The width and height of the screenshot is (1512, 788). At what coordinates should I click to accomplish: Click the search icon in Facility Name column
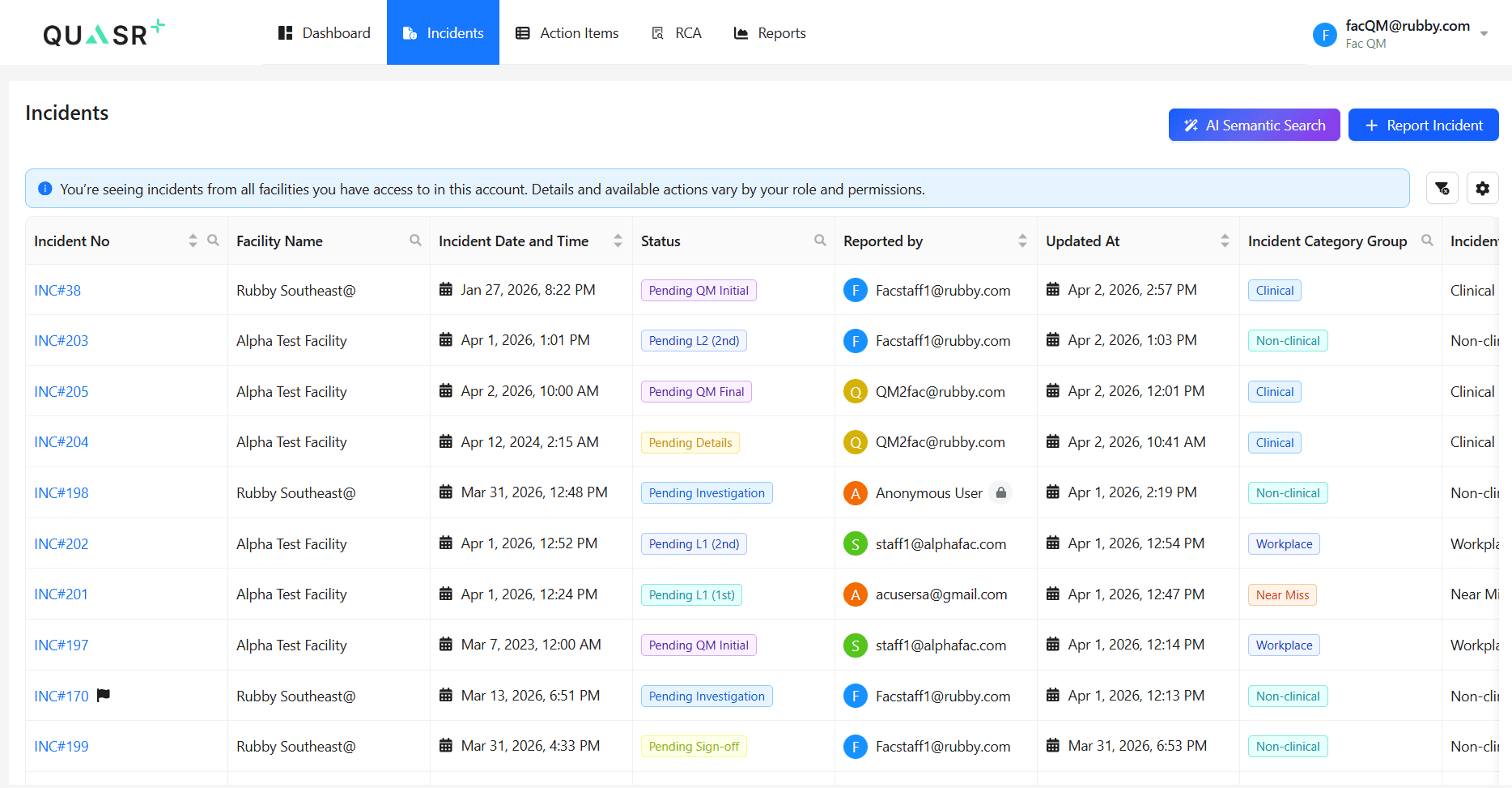(415, 240)
